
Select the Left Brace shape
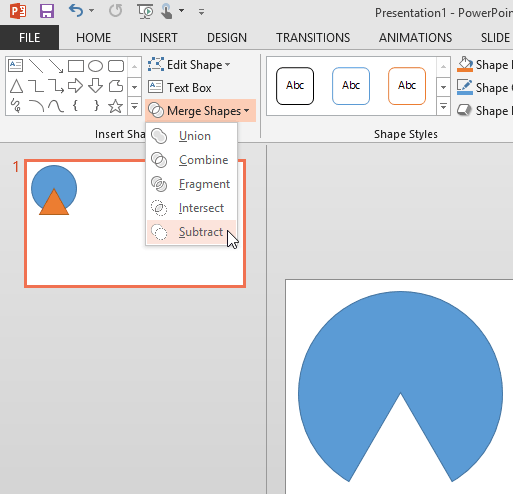[75, 106]
